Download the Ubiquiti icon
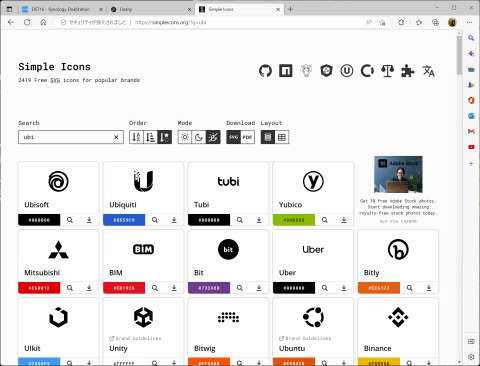480x366 pixels. 174,220
